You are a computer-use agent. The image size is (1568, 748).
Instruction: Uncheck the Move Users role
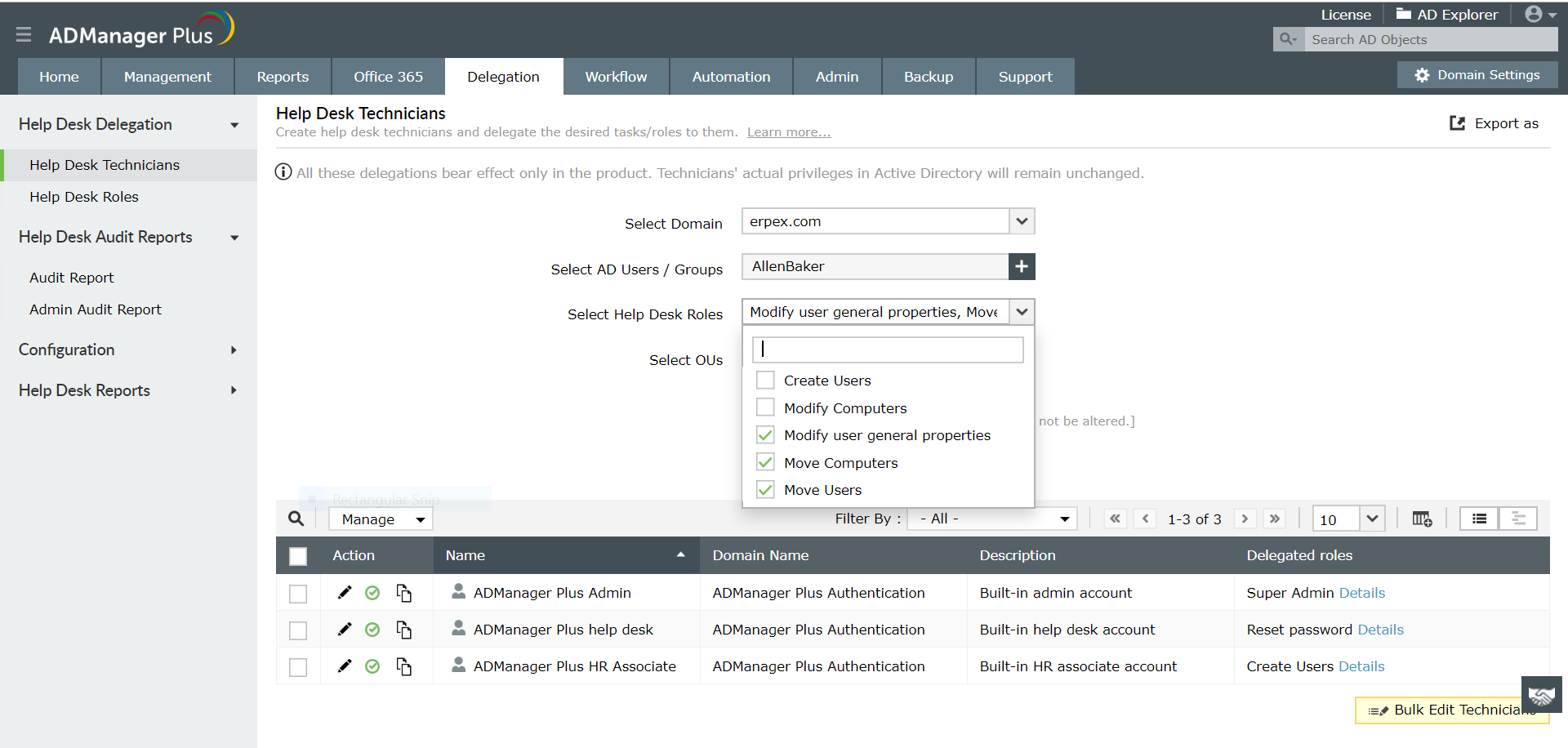pos(765,490)
